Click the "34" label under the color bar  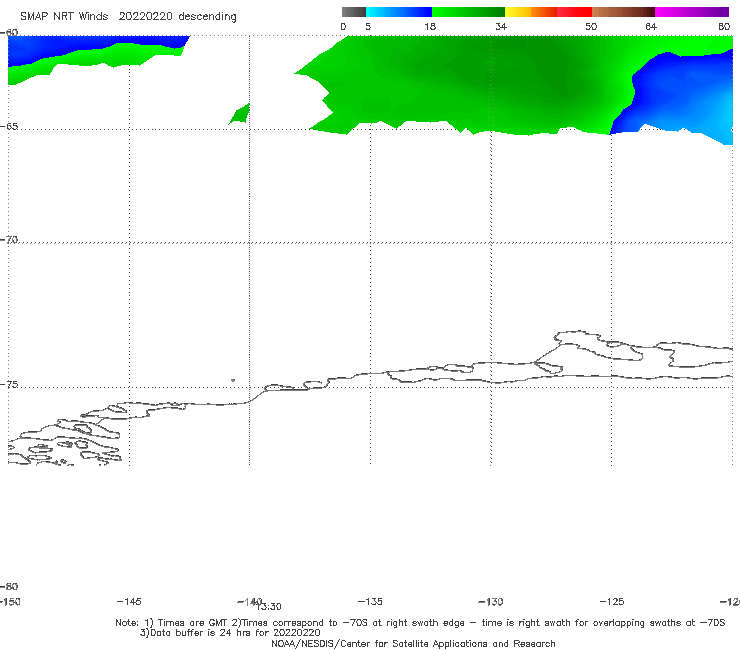click(x=501, y=26)
